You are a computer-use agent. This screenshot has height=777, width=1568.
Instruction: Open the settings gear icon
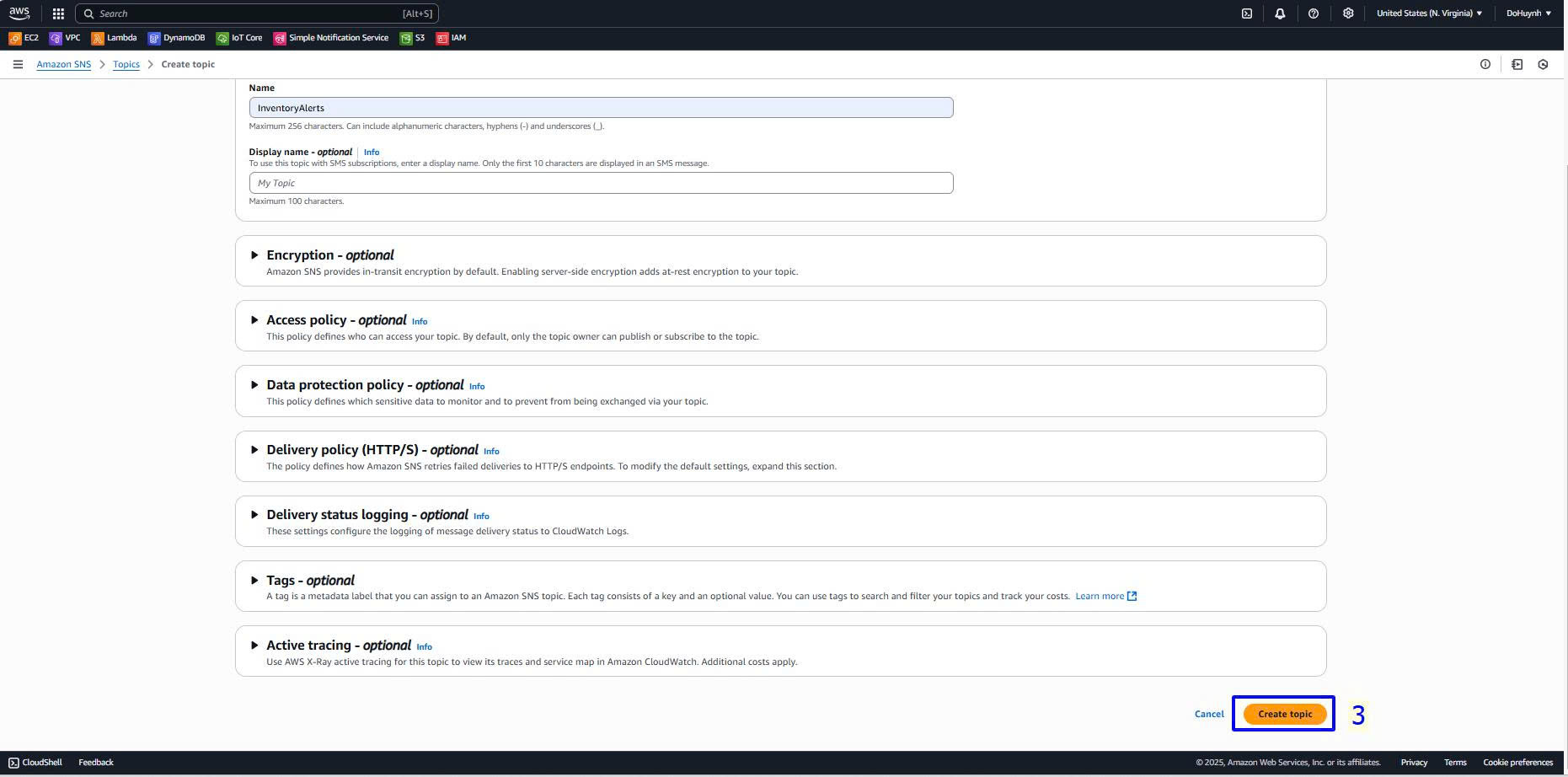tap(1348, 13)
